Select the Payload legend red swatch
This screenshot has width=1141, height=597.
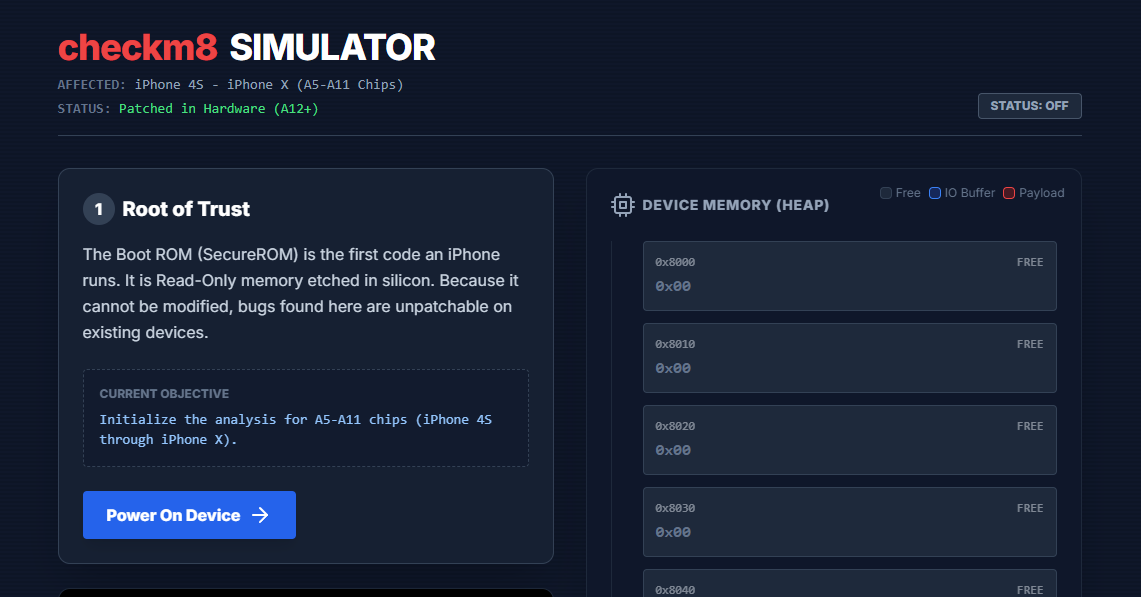tap(1009, 193)
